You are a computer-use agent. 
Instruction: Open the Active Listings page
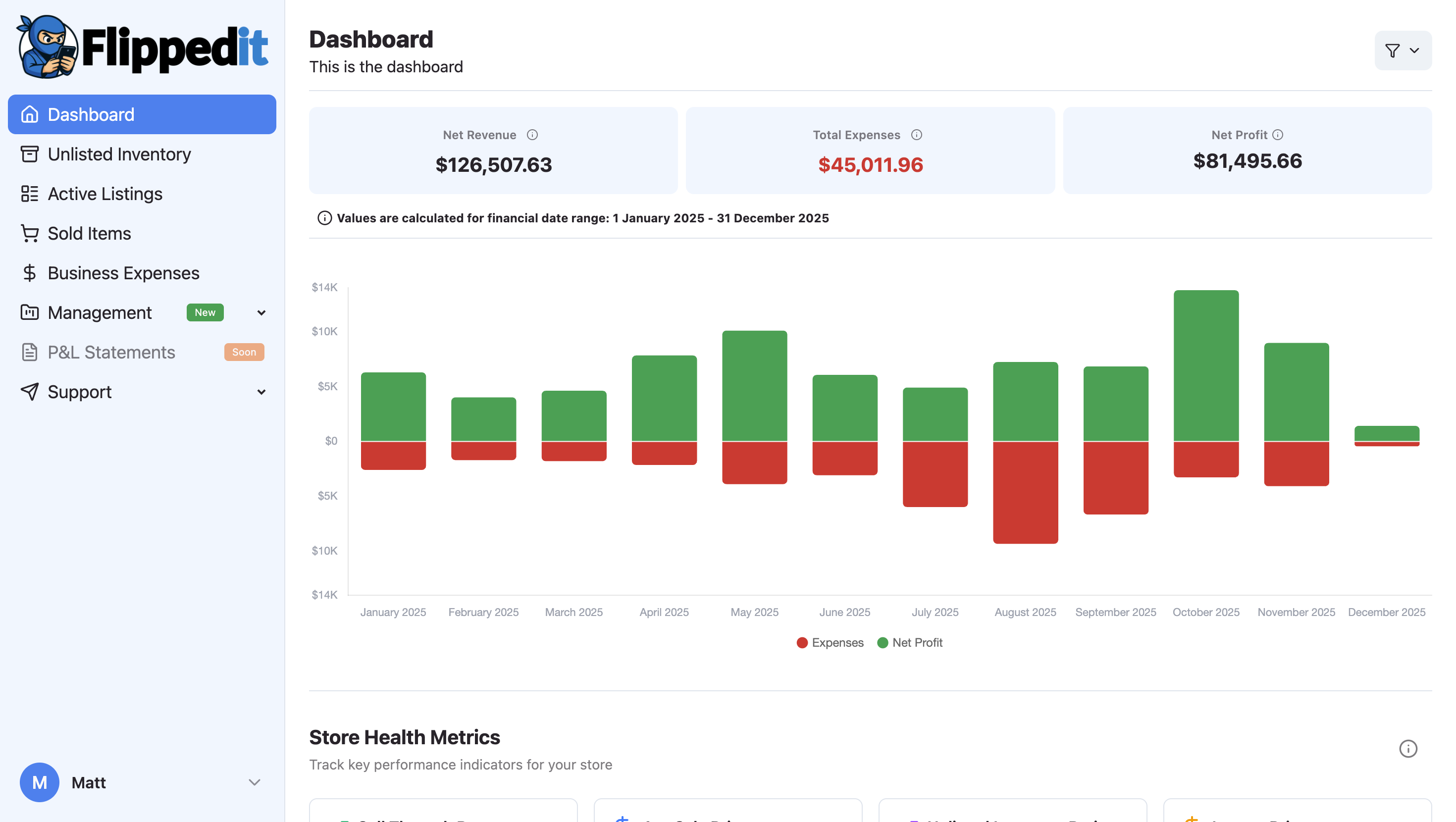click(104, 193)
